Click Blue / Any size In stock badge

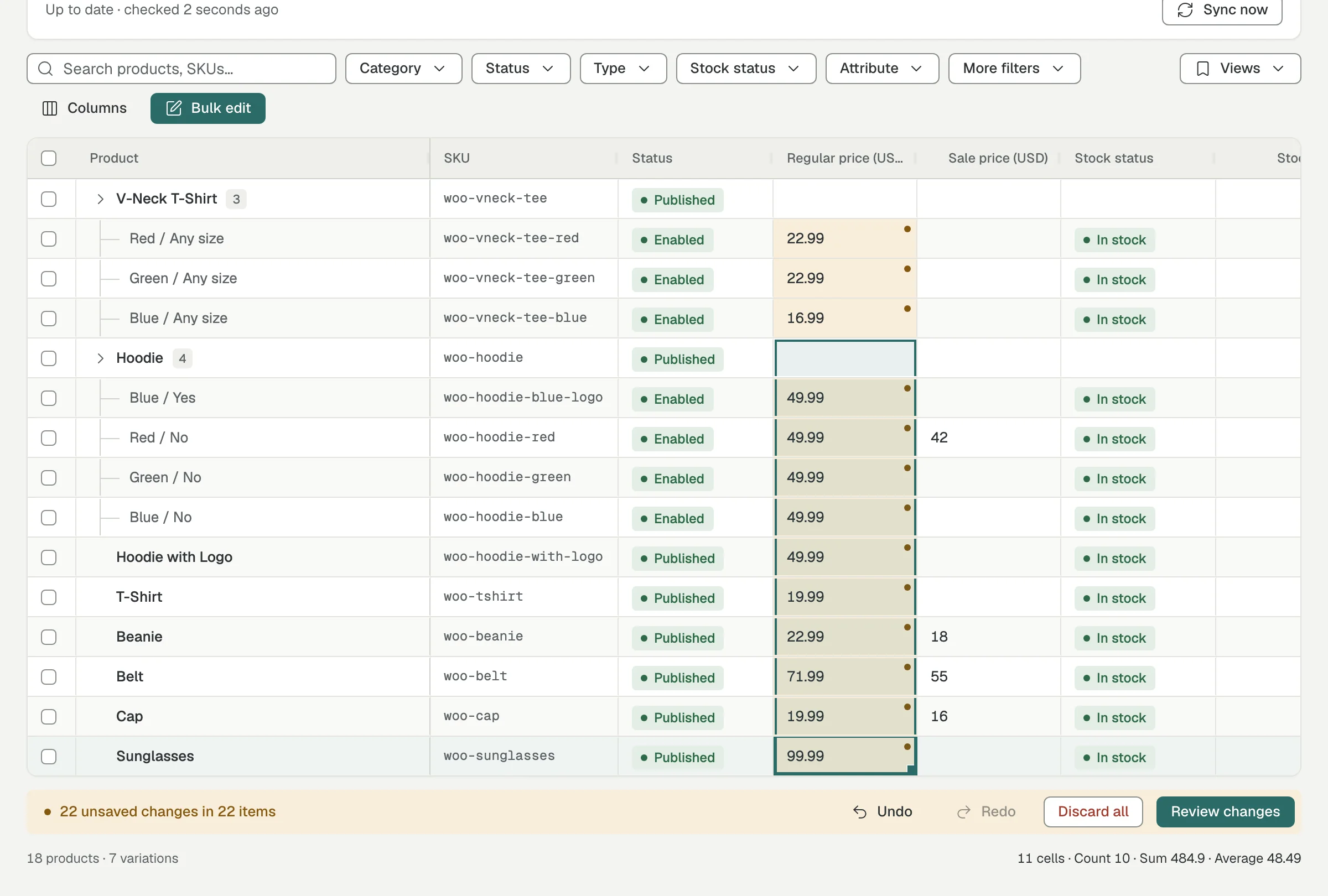pyautogui.click(x=1114, y=320)
